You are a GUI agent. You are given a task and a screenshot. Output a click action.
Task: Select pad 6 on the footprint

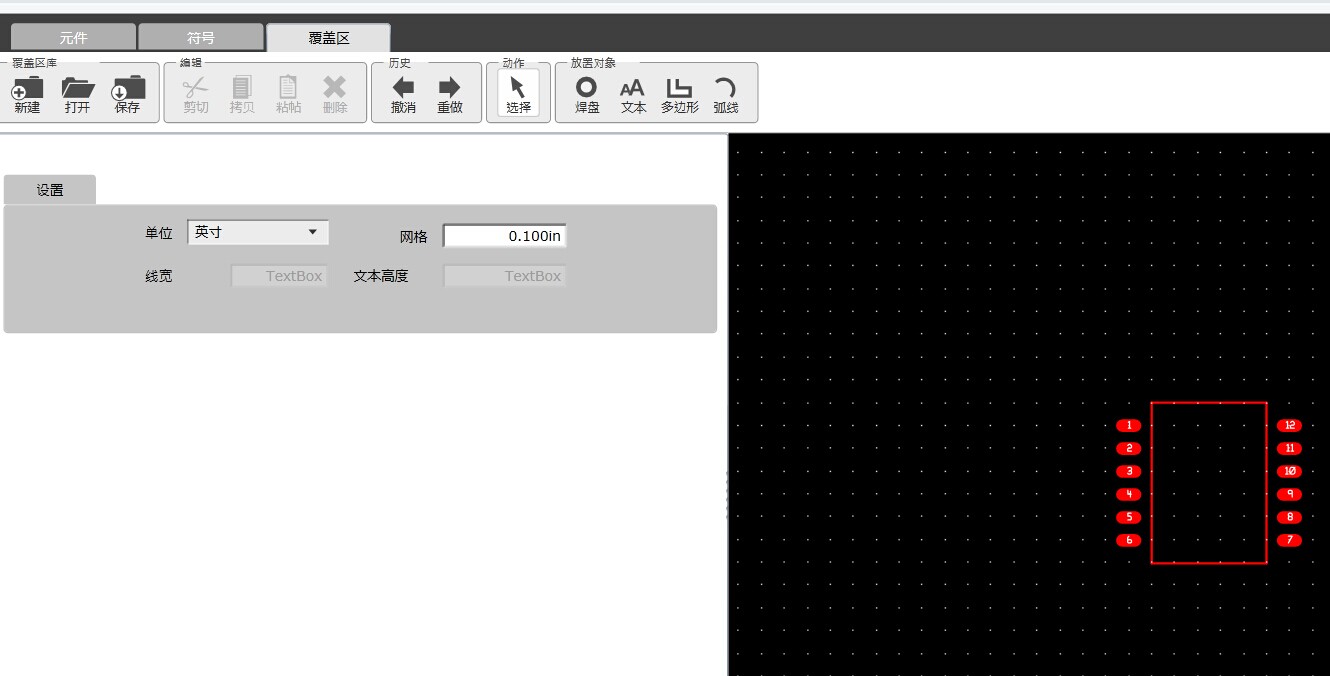[1129, 540]
